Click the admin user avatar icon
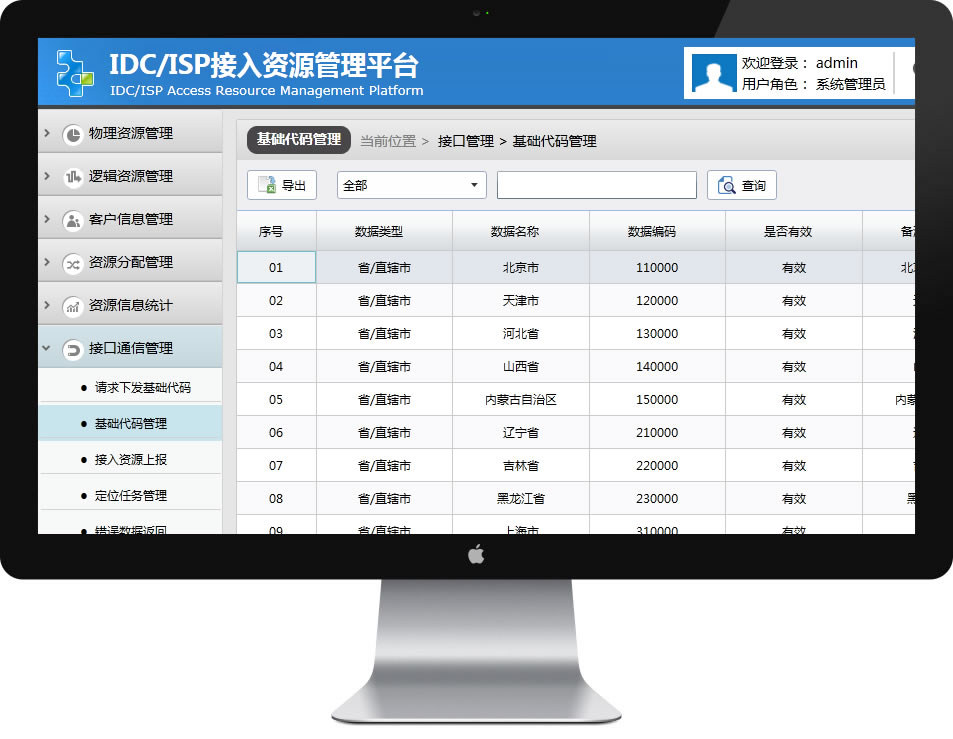The image size is (953, 739). click(x=714, y=74)
